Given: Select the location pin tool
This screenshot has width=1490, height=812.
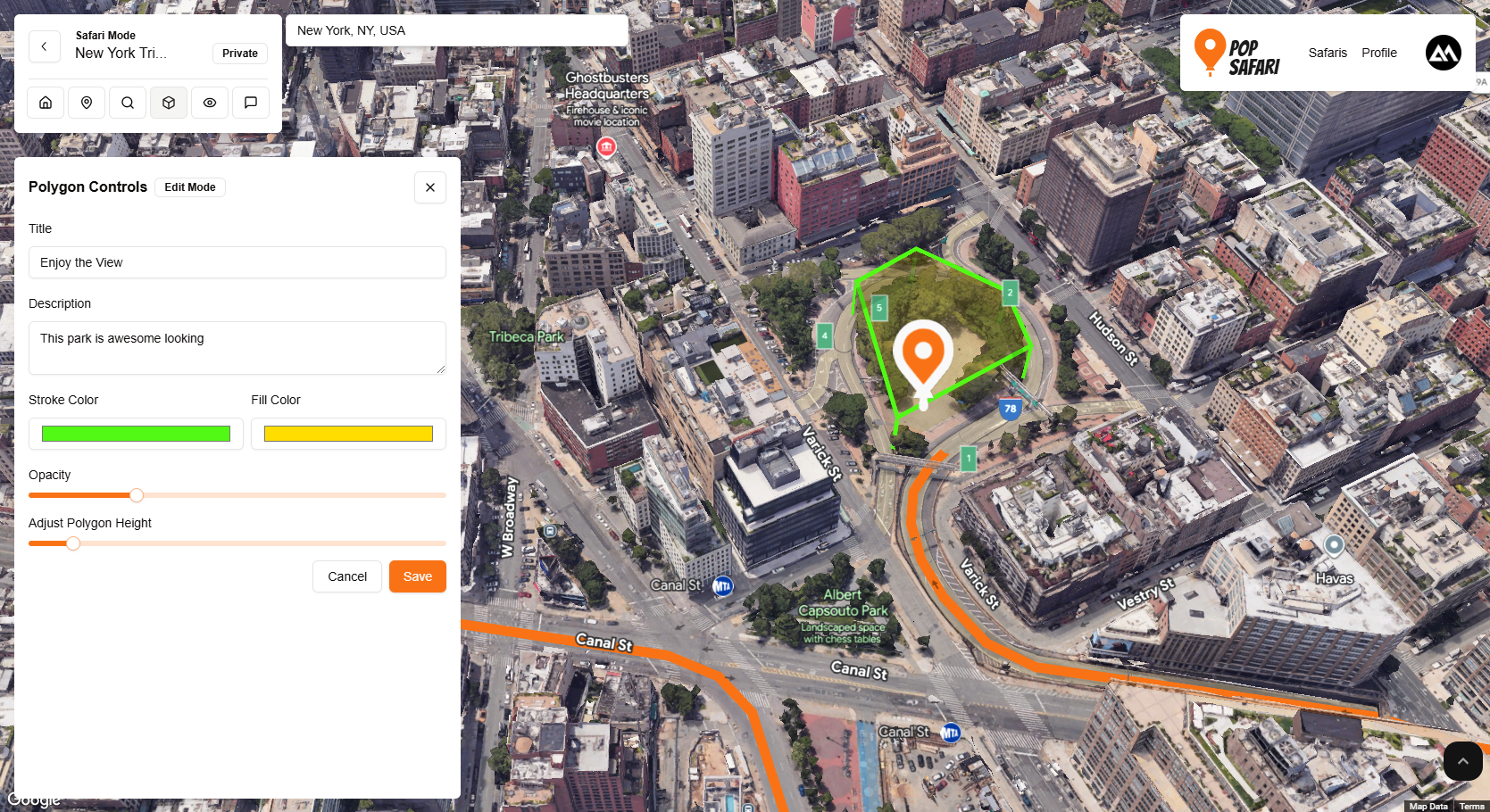Looking at the screenshot, I should pyautogui.click(x=87, y=103).
